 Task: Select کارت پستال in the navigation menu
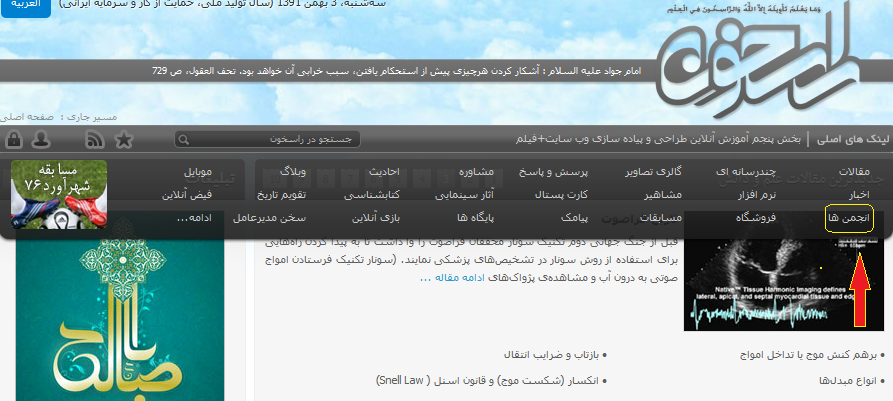pyautogui.click(x=562, y=195)
